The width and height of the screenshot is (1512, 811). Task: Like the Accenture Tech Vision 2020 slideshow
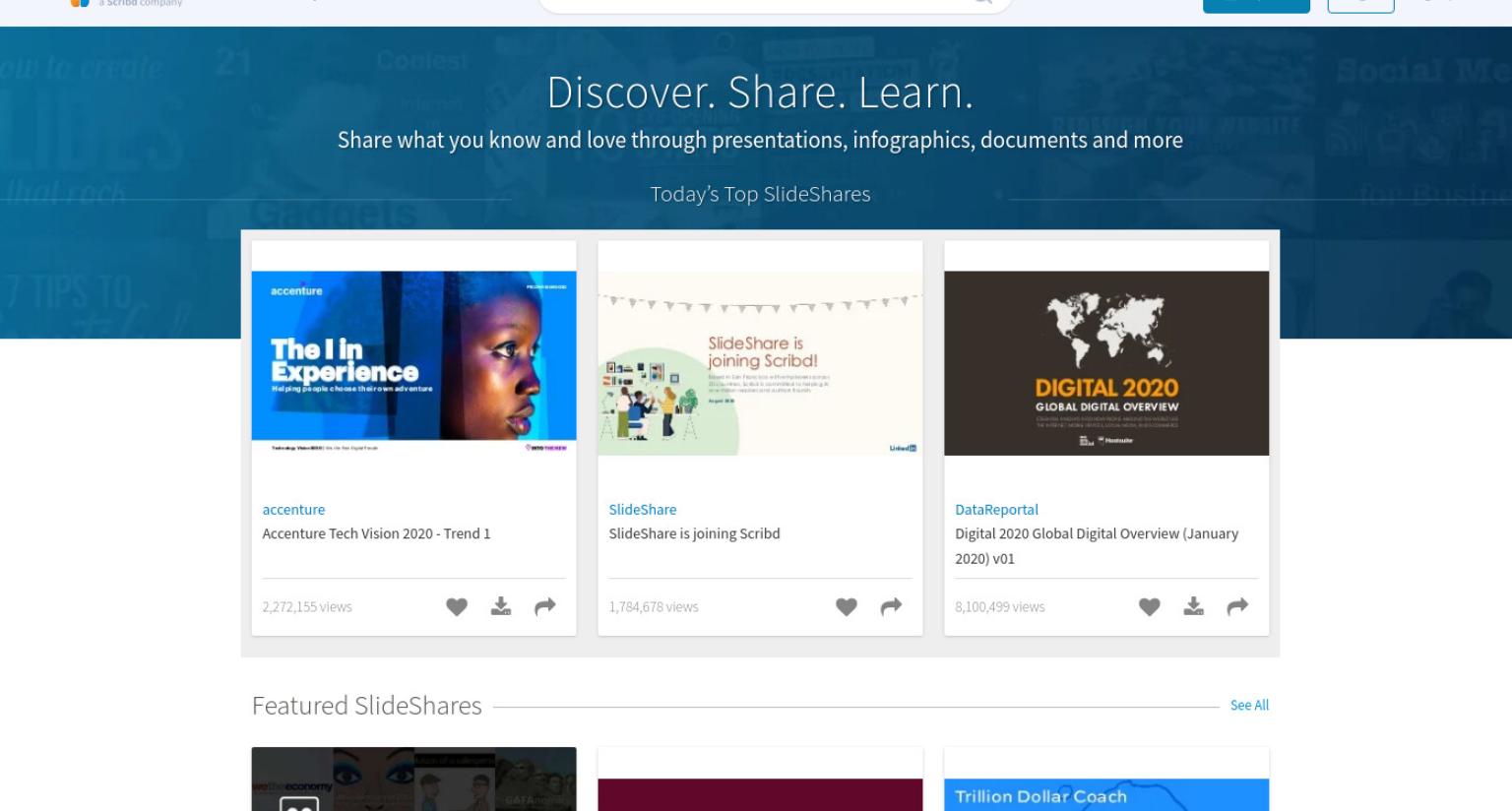pos(457,607)
